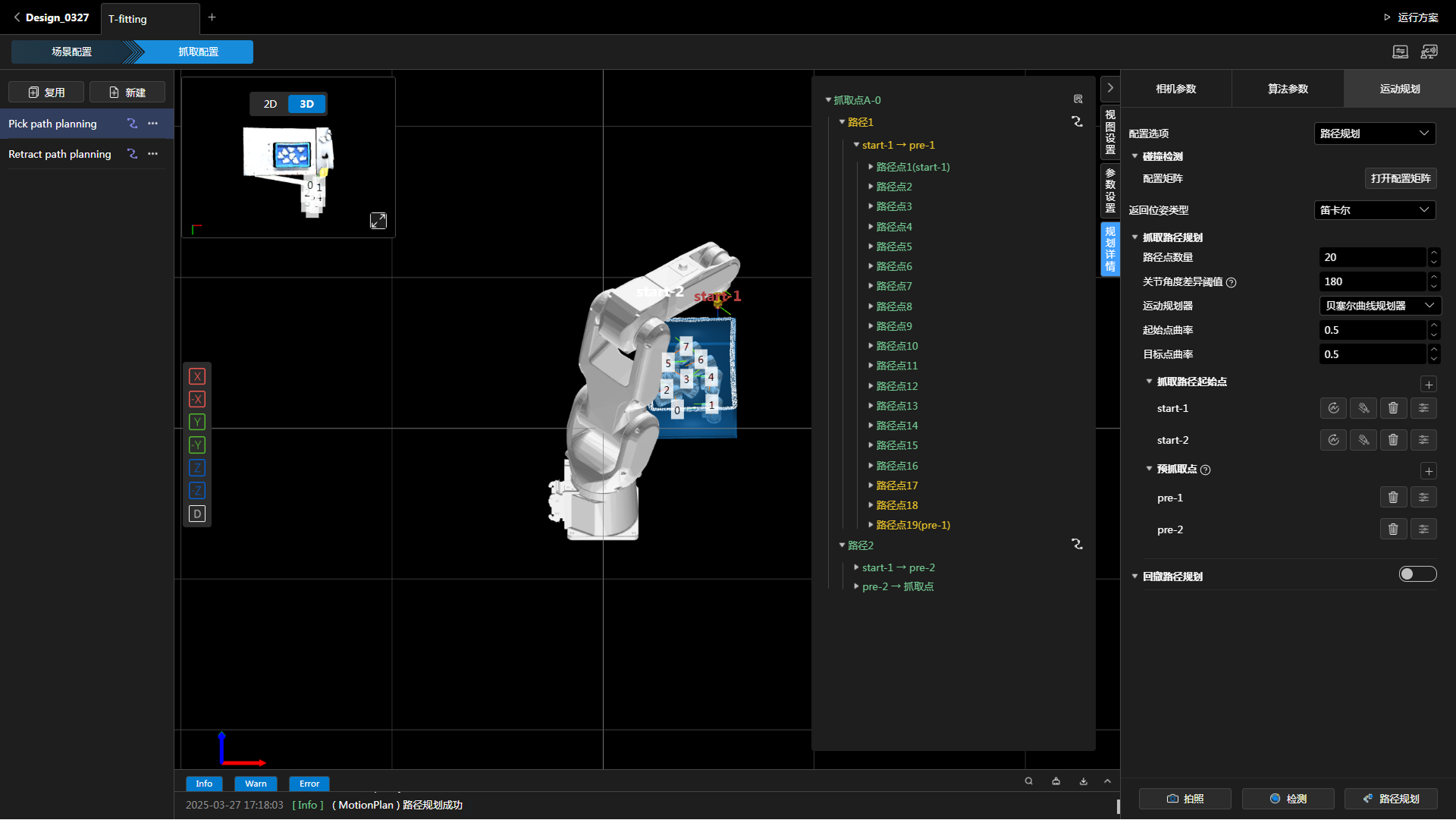Expand the 路径点5 tree node
The width and height of the screenshot is (1456, 820).
tap(871, 247)
